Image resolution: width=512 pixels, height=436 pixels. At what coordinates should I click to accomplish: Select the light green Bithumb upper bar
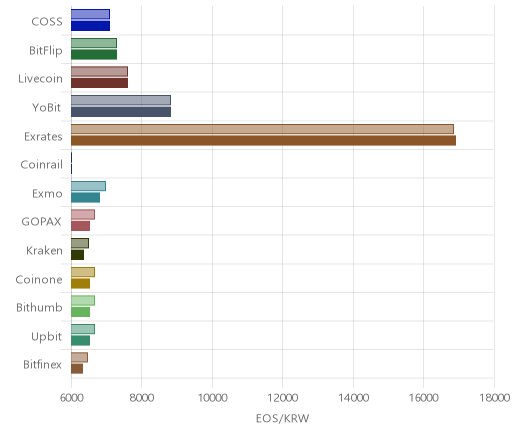click(x=83, y=301)
